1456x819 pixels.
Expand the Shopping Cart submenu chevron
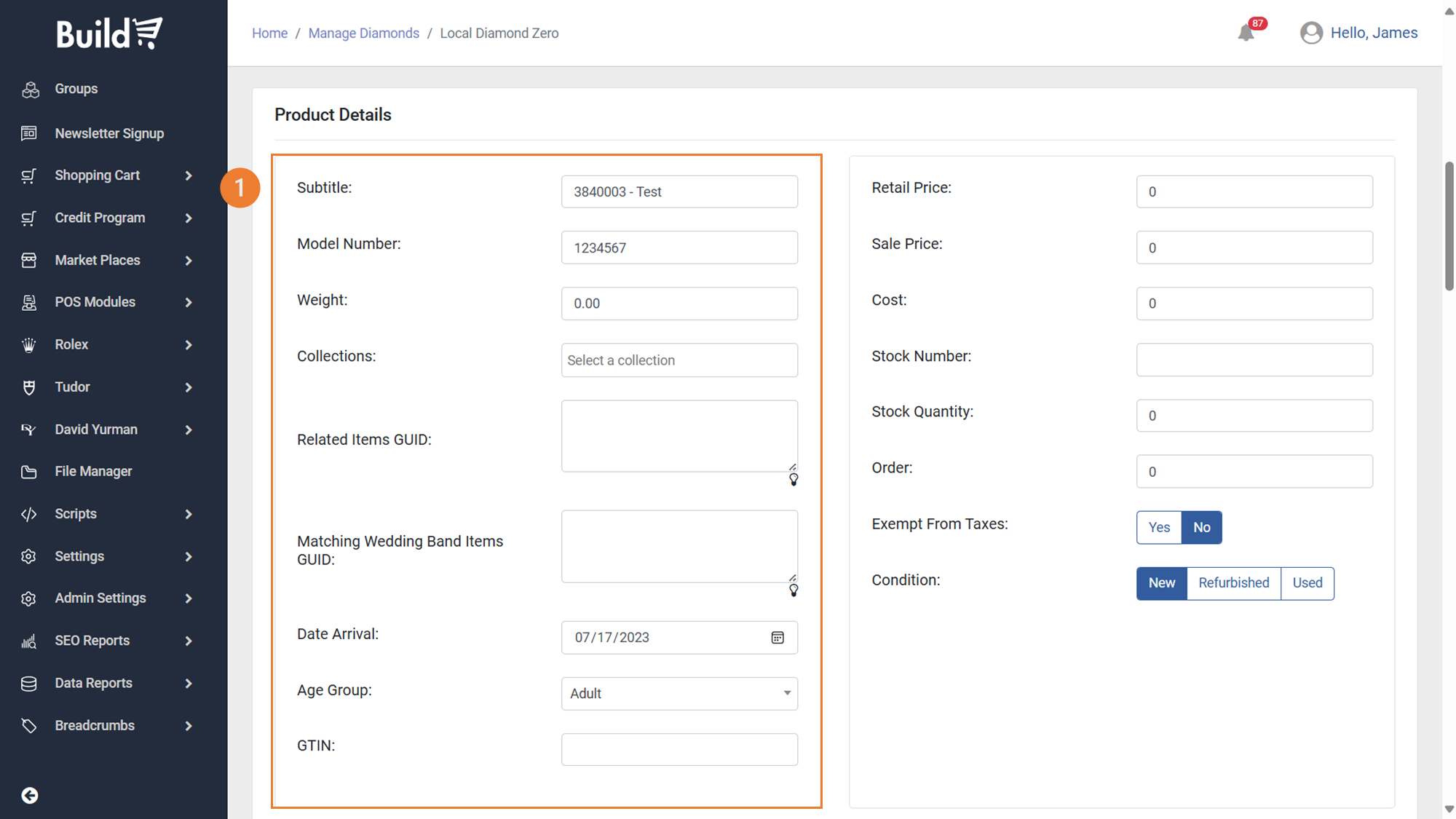pos(189,175)
